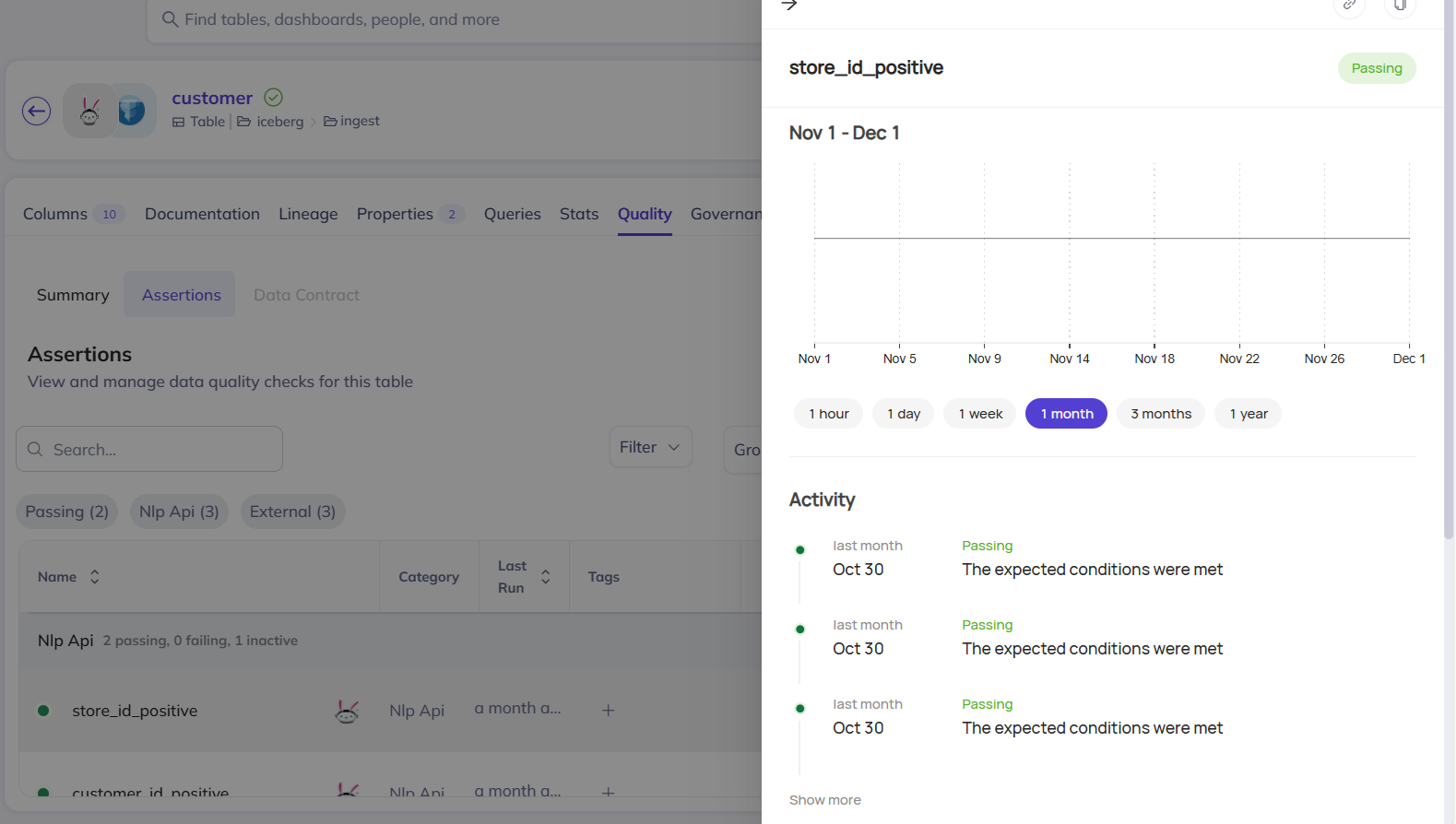Image resolution: width=1456 pixels, height=824 pixels.
Task: Select the 1 year time range
Action: pyautogui.click(x=1249, y=414)
